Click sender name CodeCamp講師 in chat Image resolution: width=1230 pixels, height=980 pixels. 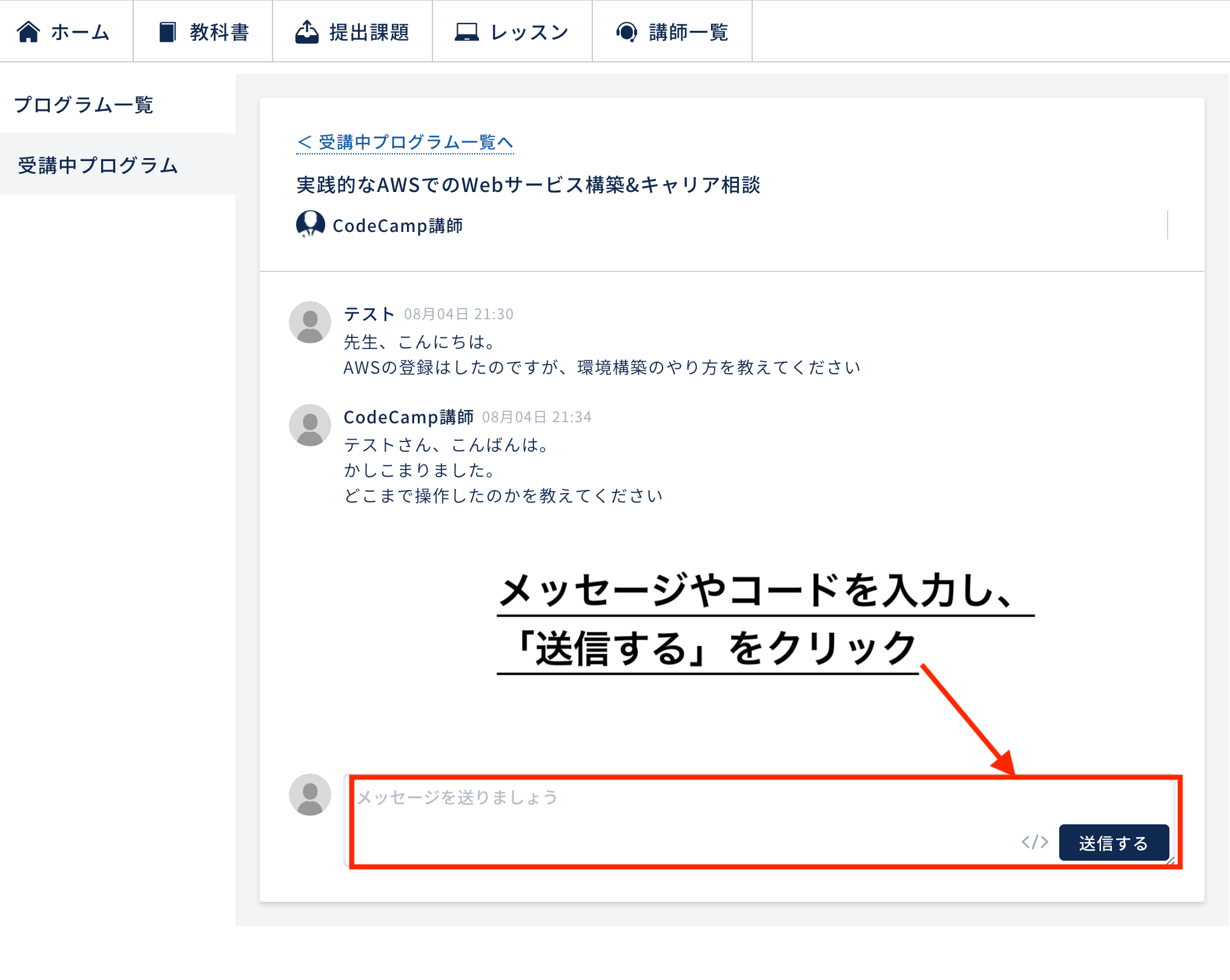coord(408,417)
